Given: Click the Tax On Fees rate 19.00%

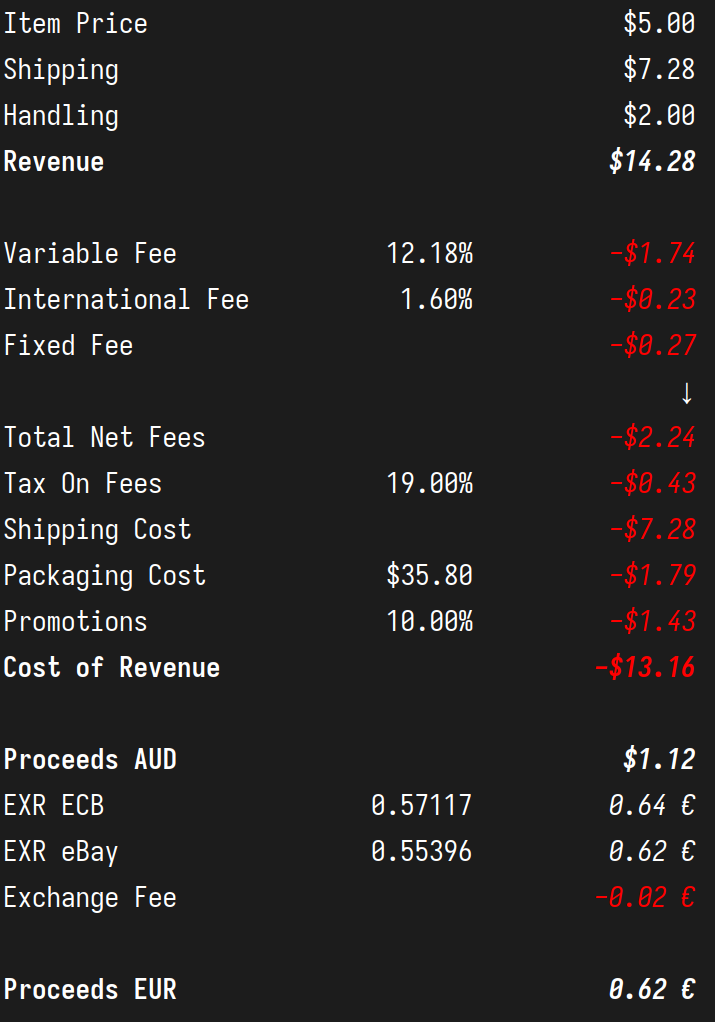Looking at the screenshot, I should coord(429,484).
